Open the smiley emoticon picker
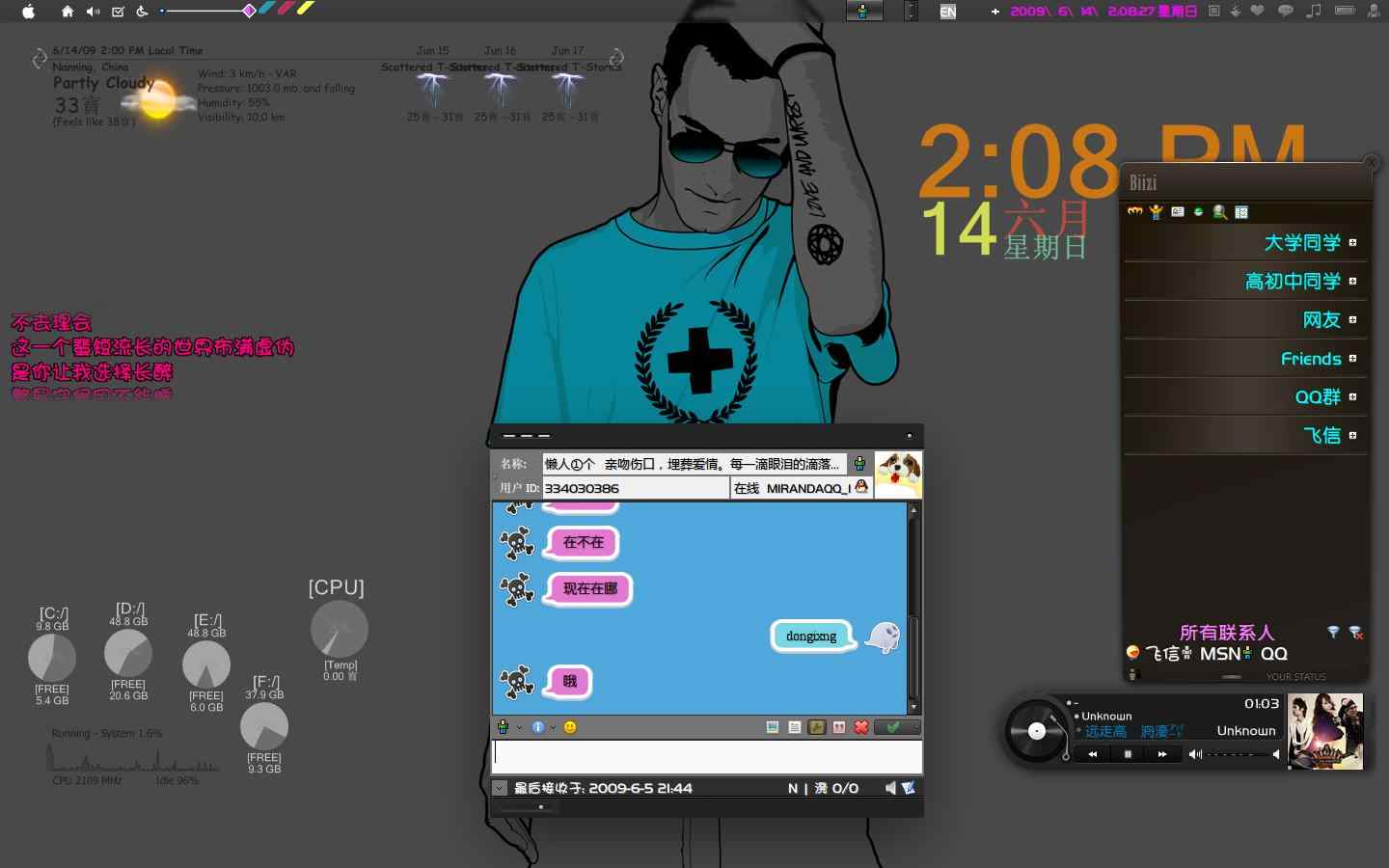The width and height of the screenshot is (1389, 868). 570,727
